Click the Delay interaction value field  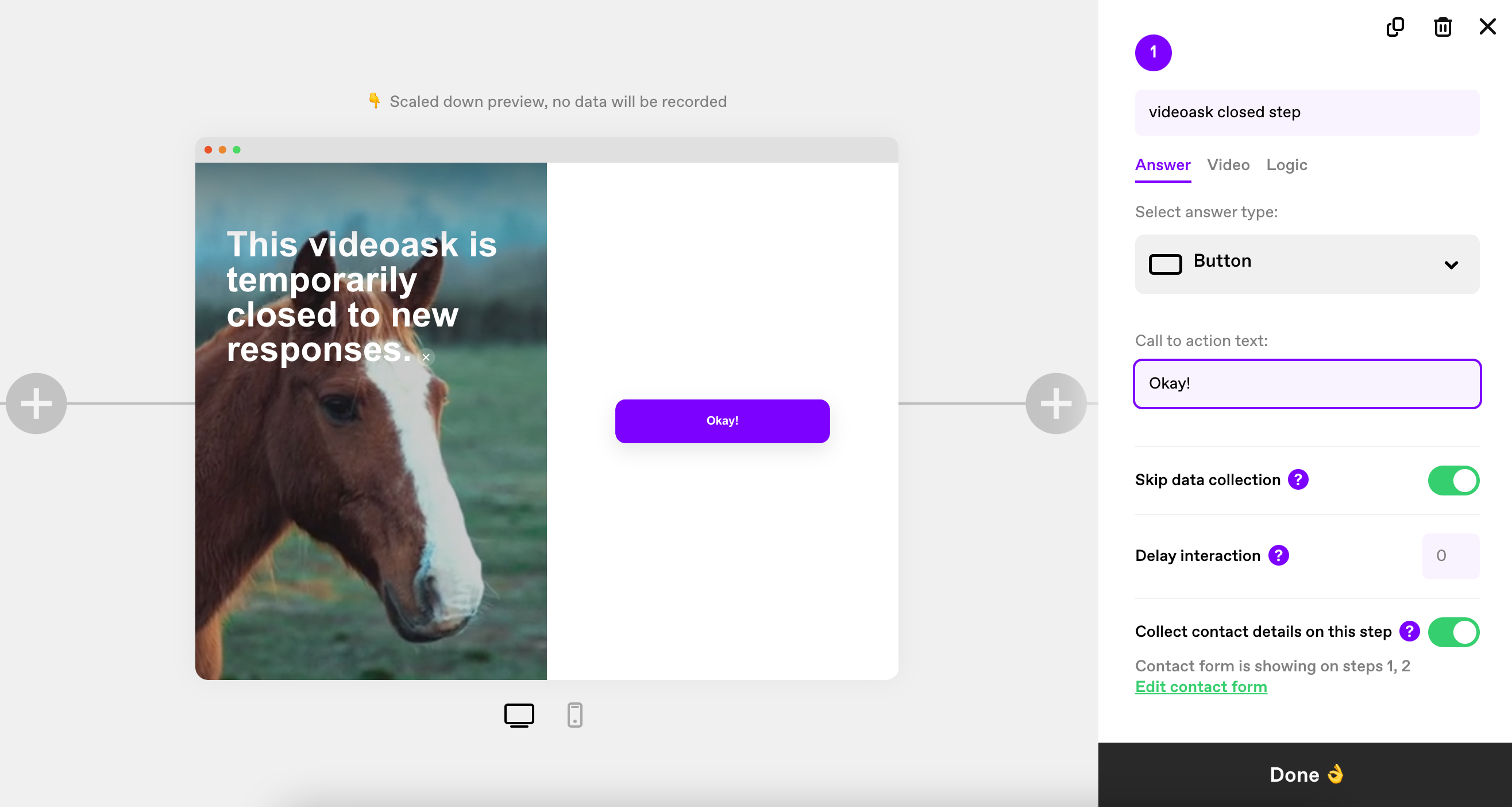pyautogui.click(x=1450, y=556)
